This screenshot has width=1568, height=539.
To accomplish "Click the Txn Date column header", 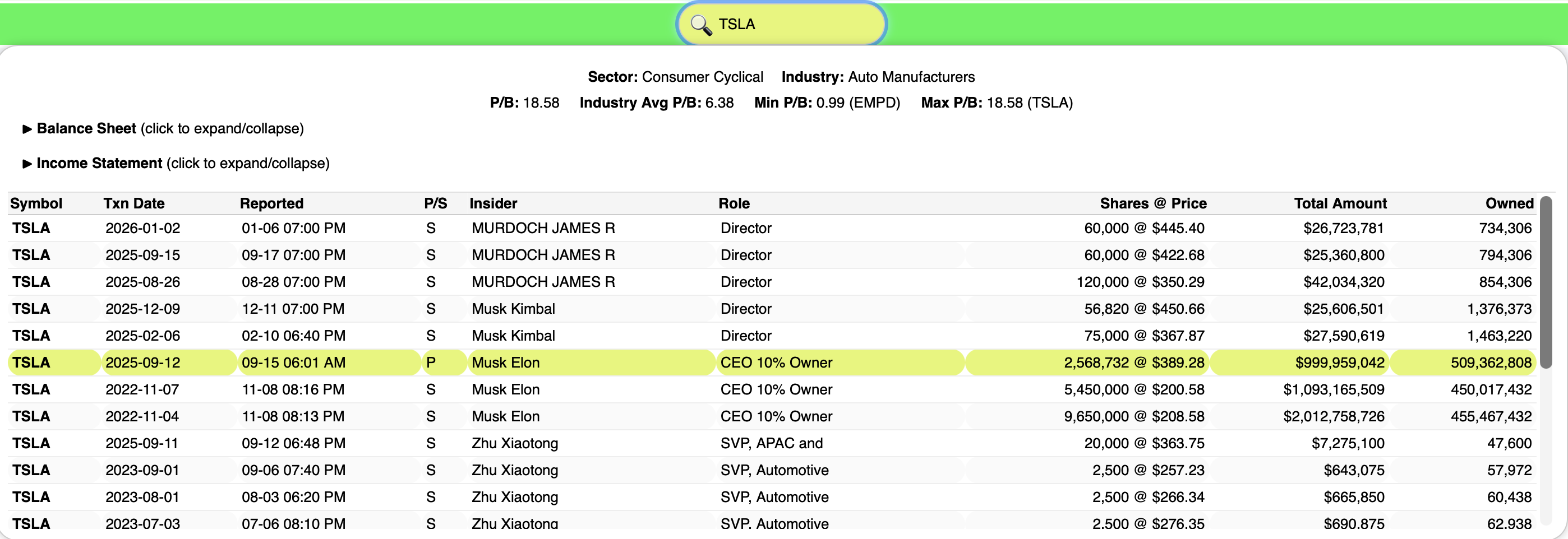I will click(134, 203).
